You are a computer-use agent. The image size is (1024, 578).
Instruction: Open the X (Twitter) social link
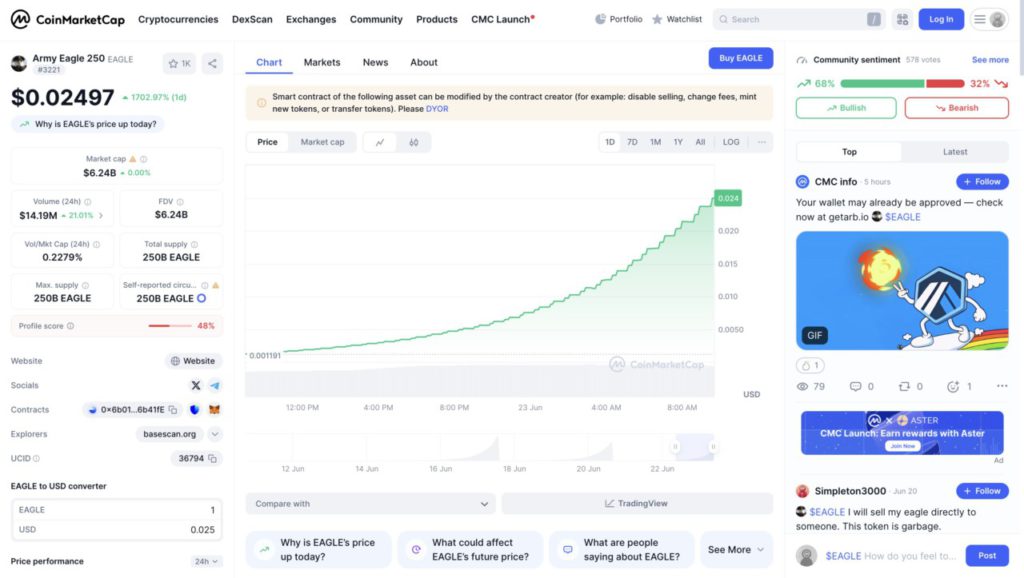point(196,385)
